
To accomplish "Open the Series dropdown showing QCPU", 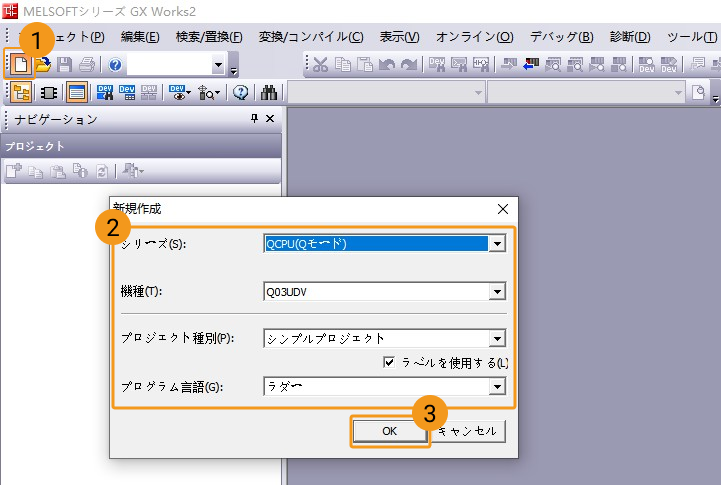I will click(497, 244).
